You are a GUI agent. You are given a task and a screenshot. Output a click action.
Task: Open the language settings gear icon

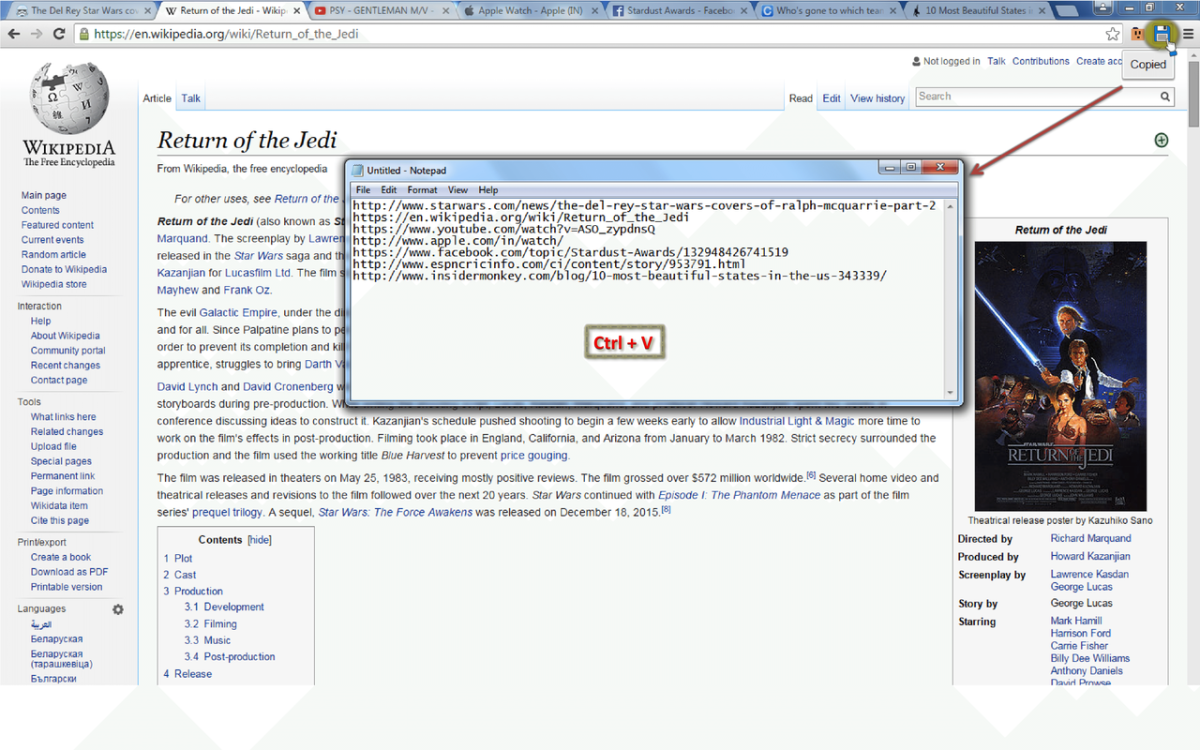click(117, 609)
